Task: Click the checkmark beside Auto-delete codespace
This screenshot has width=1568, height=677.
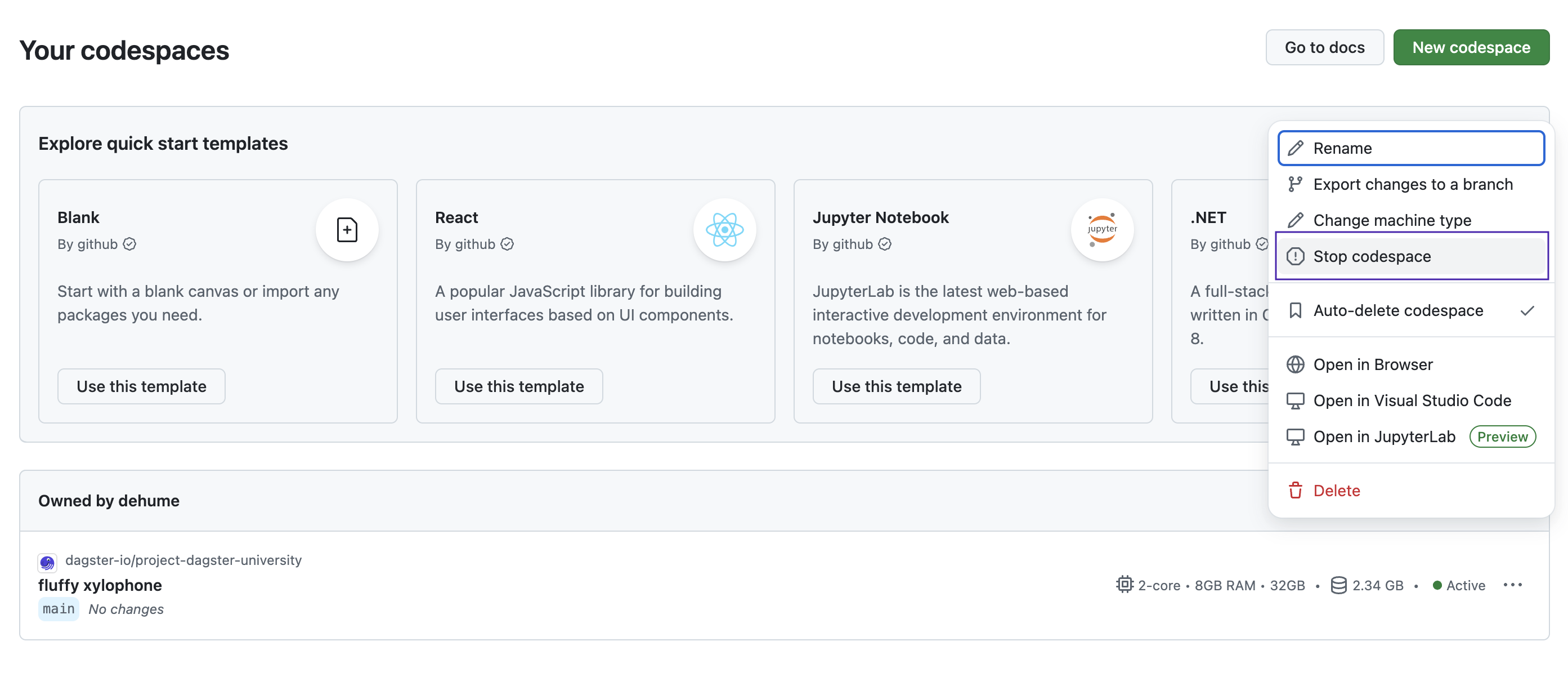Action: [1527, 311]
